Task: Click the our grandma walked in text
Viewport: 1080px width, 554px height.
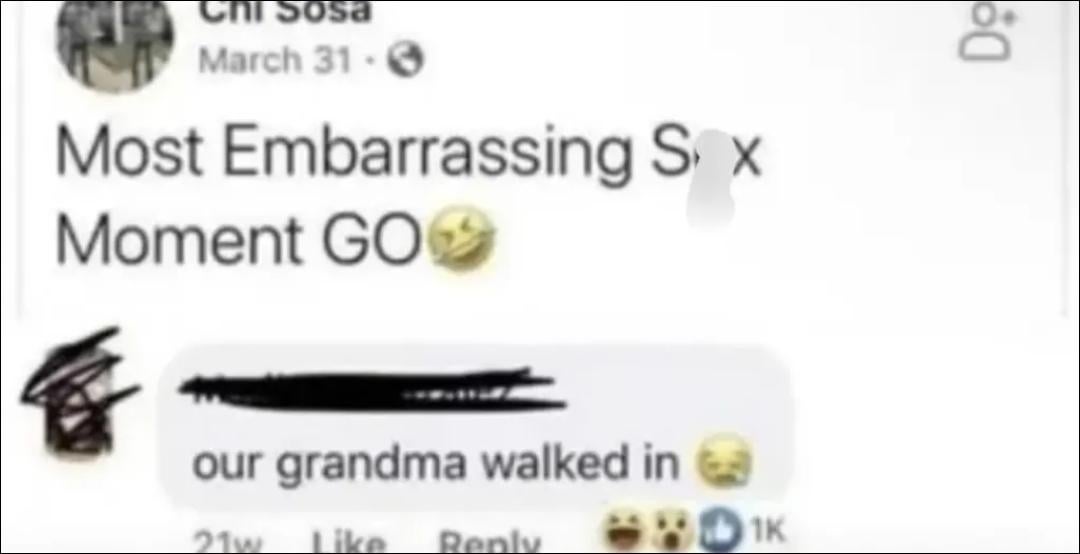Action: [435, 463]
